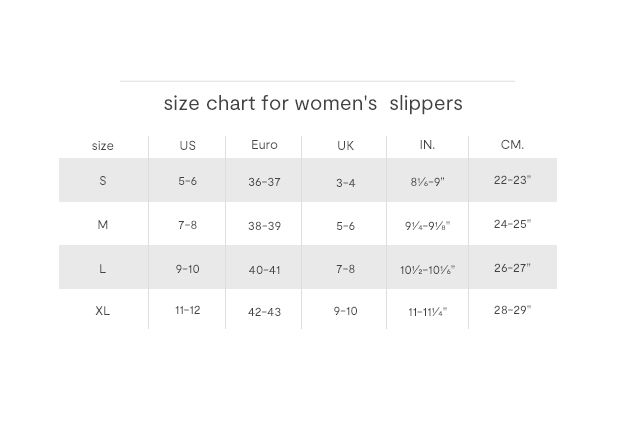Image resolution: width=620 pixels, height=434 pixels.
Task: Click the 'UK' column header
Action: pyautogui.click(x=345, y=146)
